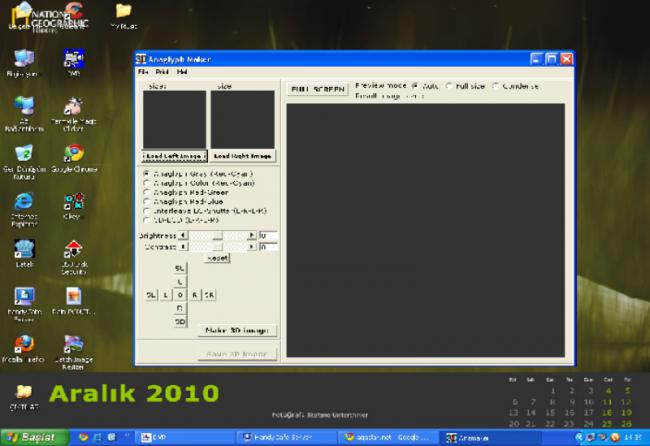Open the folder icon beside Aralık 2010

[x=24, y=392]
